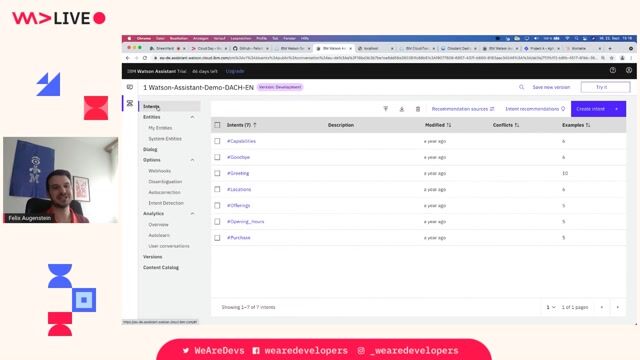
Task: Collapse the Options section chevron
Action: (x=192, y=160)
